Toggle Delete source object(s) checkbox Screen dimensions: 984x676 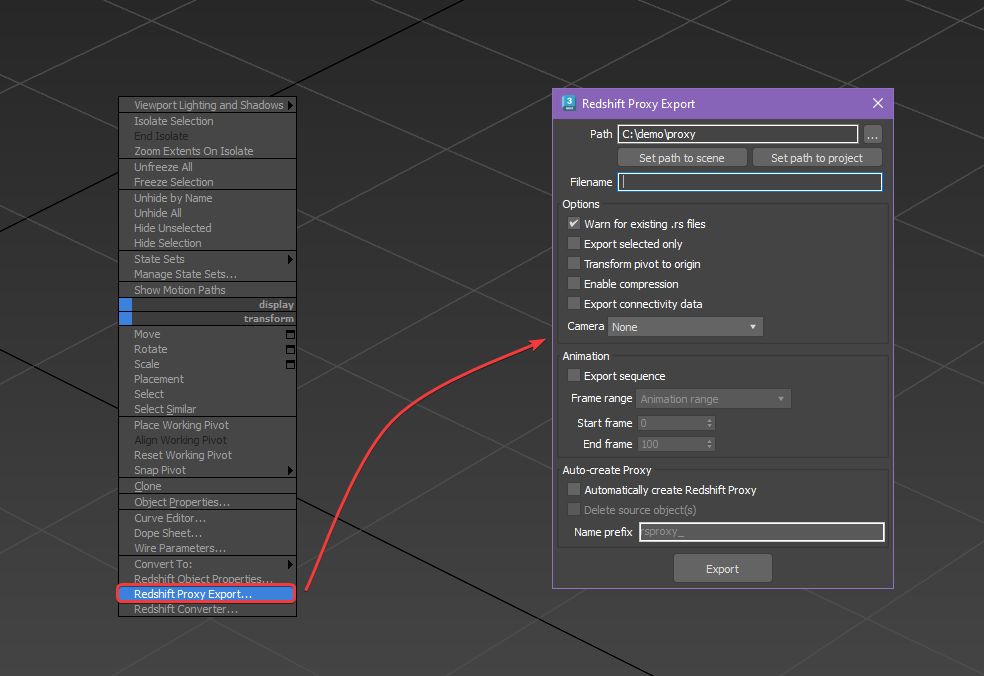[574, 509]
